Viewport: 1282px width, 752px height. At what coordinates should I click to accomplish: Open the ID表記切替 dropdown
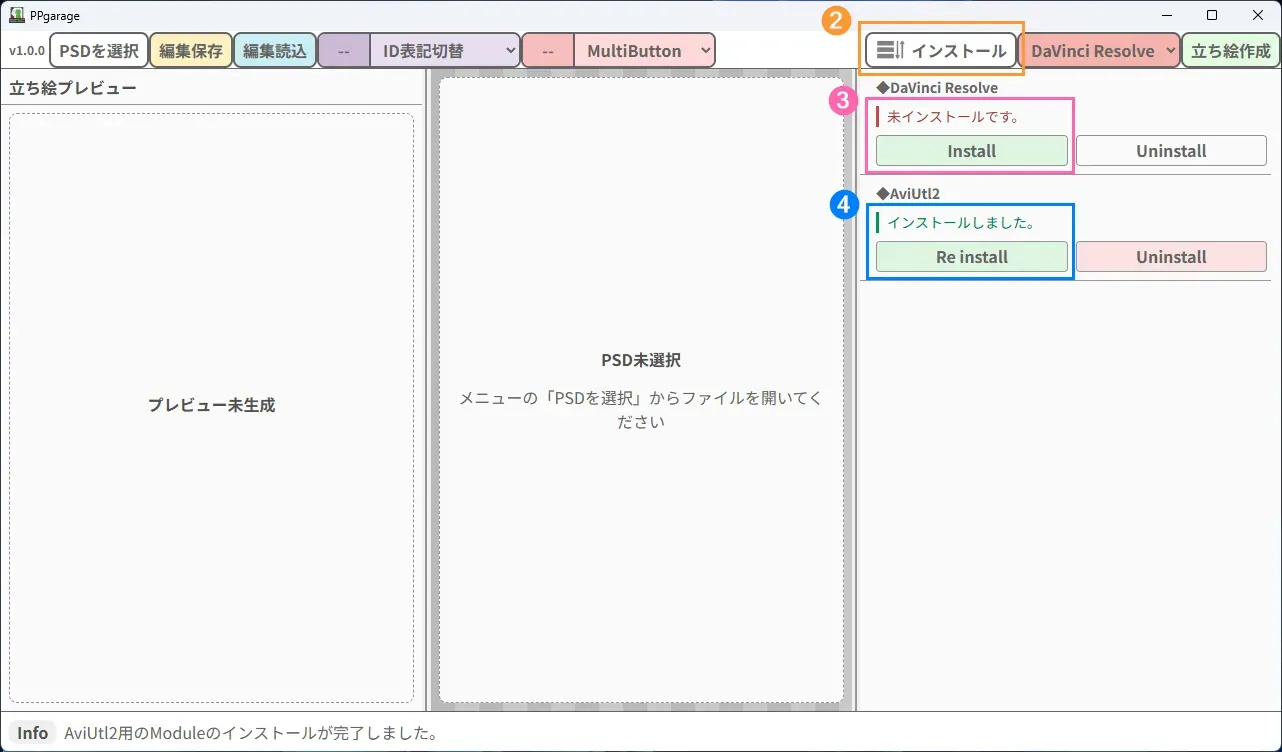tap(445, 51)
